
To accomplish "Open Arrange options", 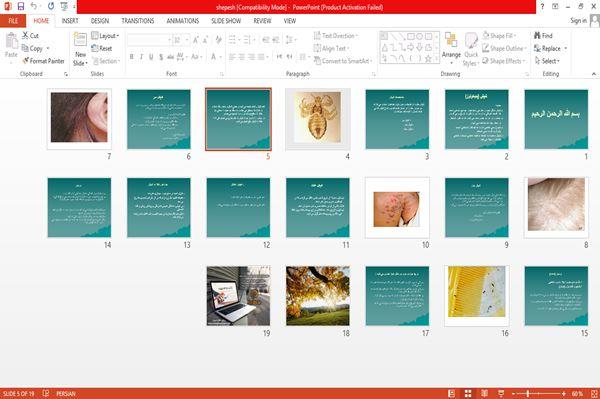I will pos(451,49).
